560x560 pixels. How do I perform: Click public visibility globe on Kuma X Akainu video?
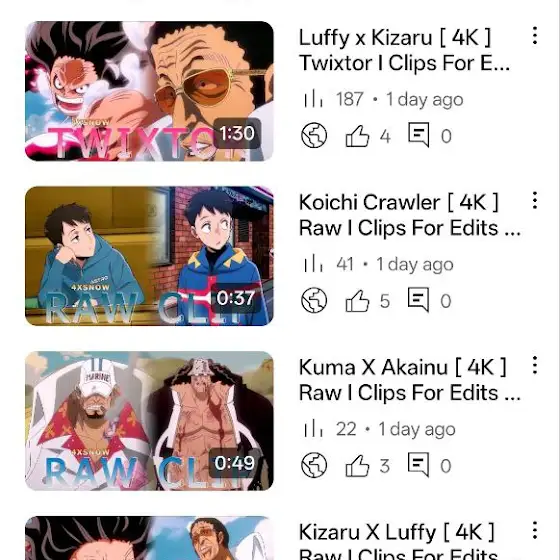[314, 465]
